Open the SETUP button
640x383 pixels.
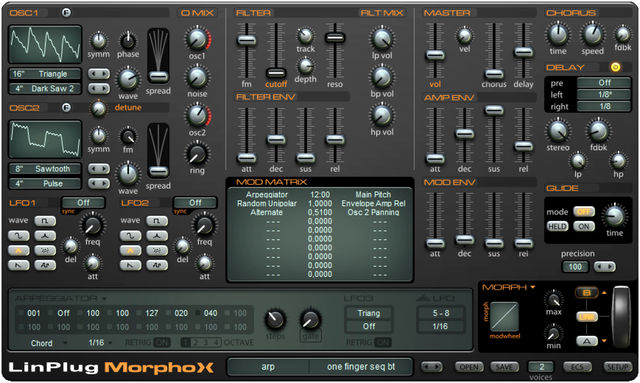(x=618, y=367)
